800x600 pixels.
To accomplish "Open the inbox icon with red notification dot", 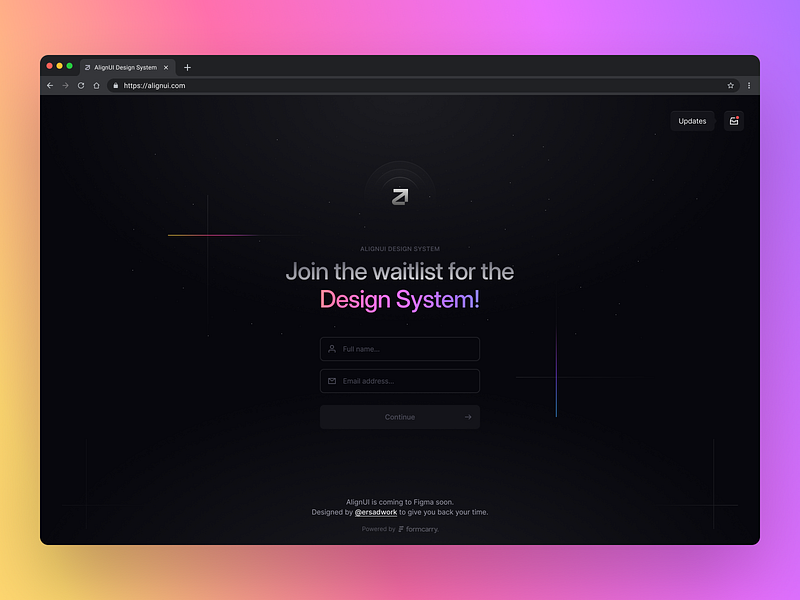I will click(x=733, y=120).
